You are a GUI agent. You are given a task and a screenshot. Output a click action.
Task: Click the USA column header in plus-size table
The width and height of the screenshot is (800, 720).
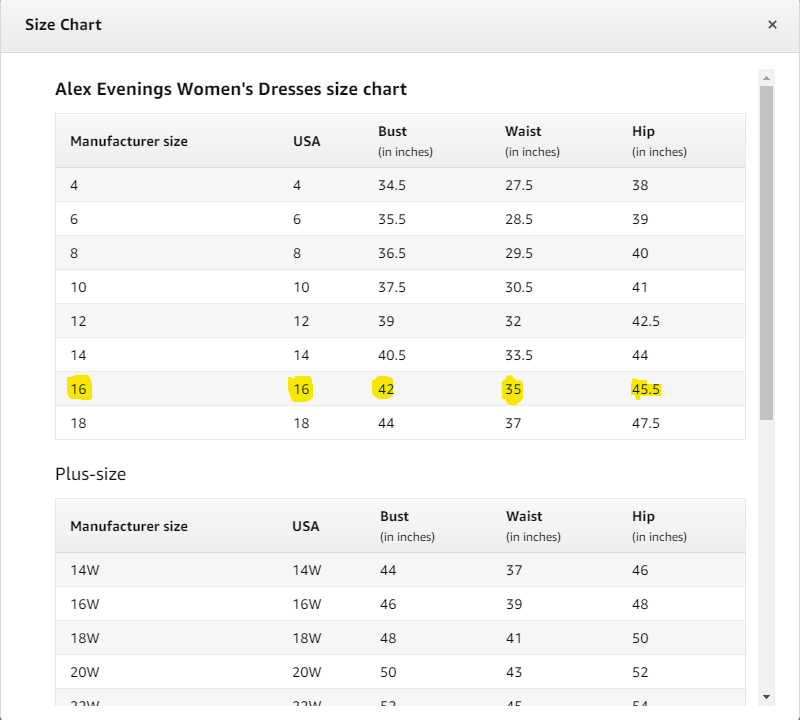tap(306, 526)
